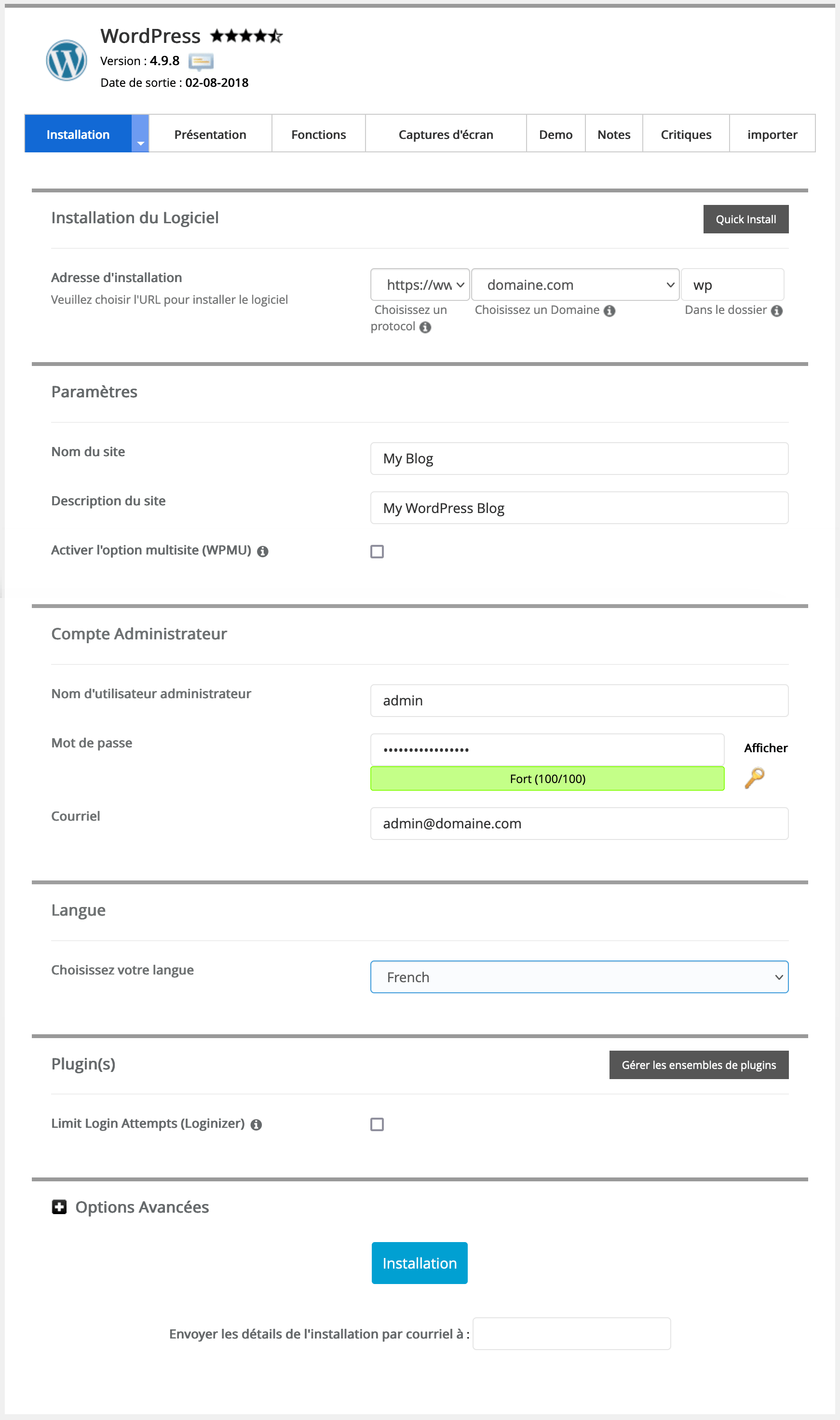Viewport: 840px width, 1420px height.
Task: Open the importer tab
Action: tap(772, 134)
